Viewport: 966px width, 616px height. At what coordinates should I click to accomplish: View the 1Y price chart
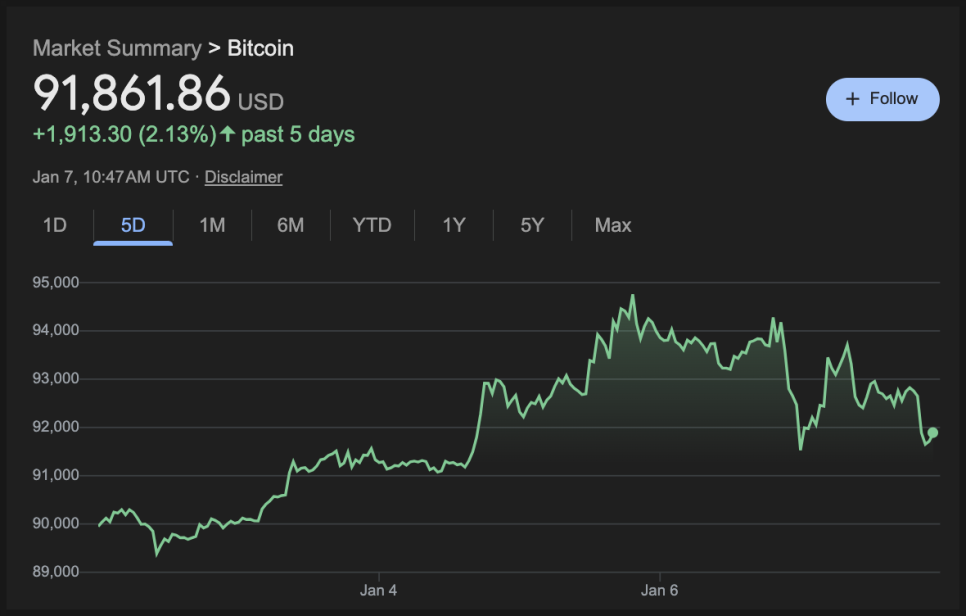tap(454, 225)
